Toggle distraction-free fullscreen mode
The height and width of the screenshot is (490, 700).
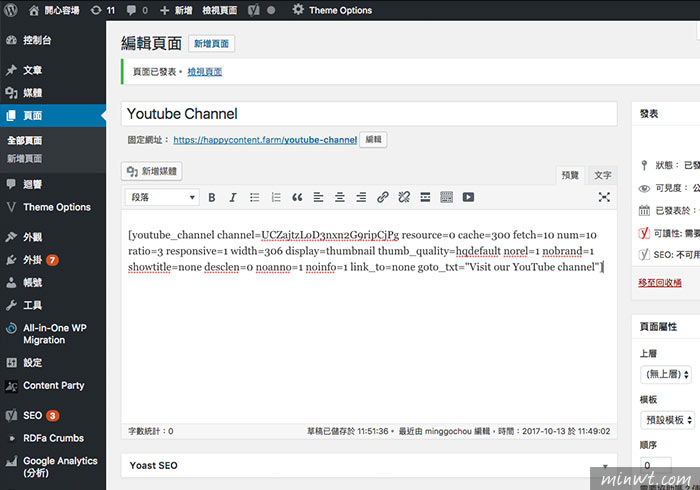[x=604, y=197]
